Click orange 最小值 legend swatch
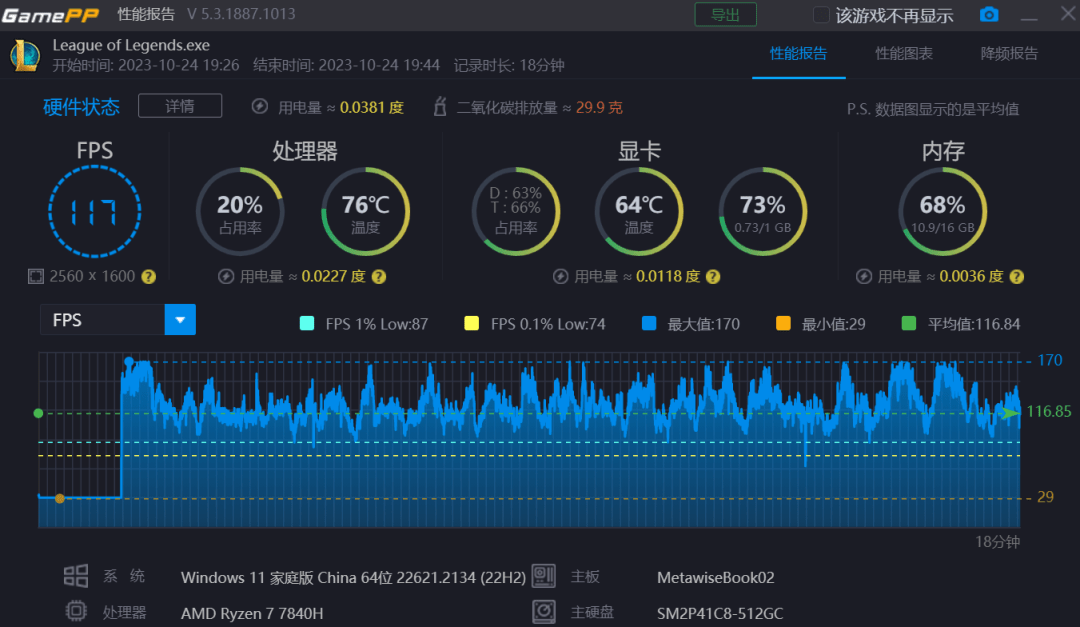Viewport: 1080px width, 627px height. 783,324
